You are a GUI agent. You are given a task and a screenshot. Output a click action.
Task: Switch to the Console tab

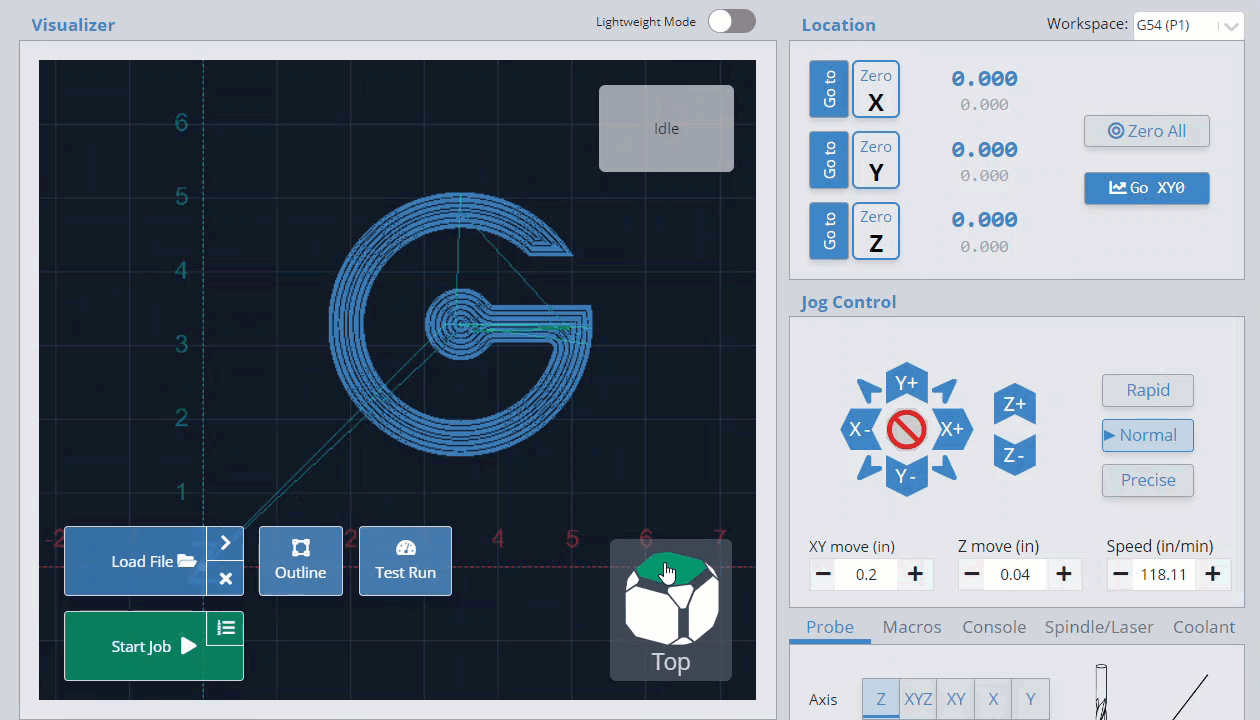pyautogui.click(x=994, y=627)
